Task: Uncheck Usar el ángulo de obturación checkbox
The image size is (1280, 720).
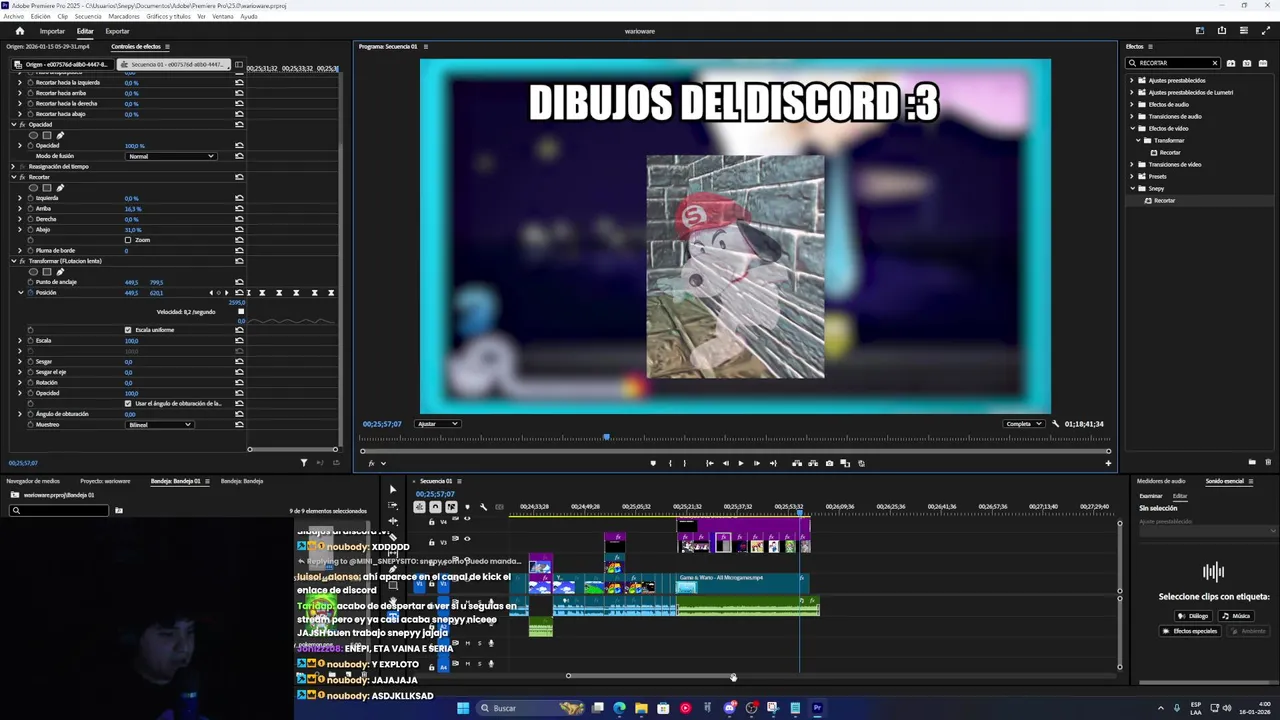Action: click(128, 404)
